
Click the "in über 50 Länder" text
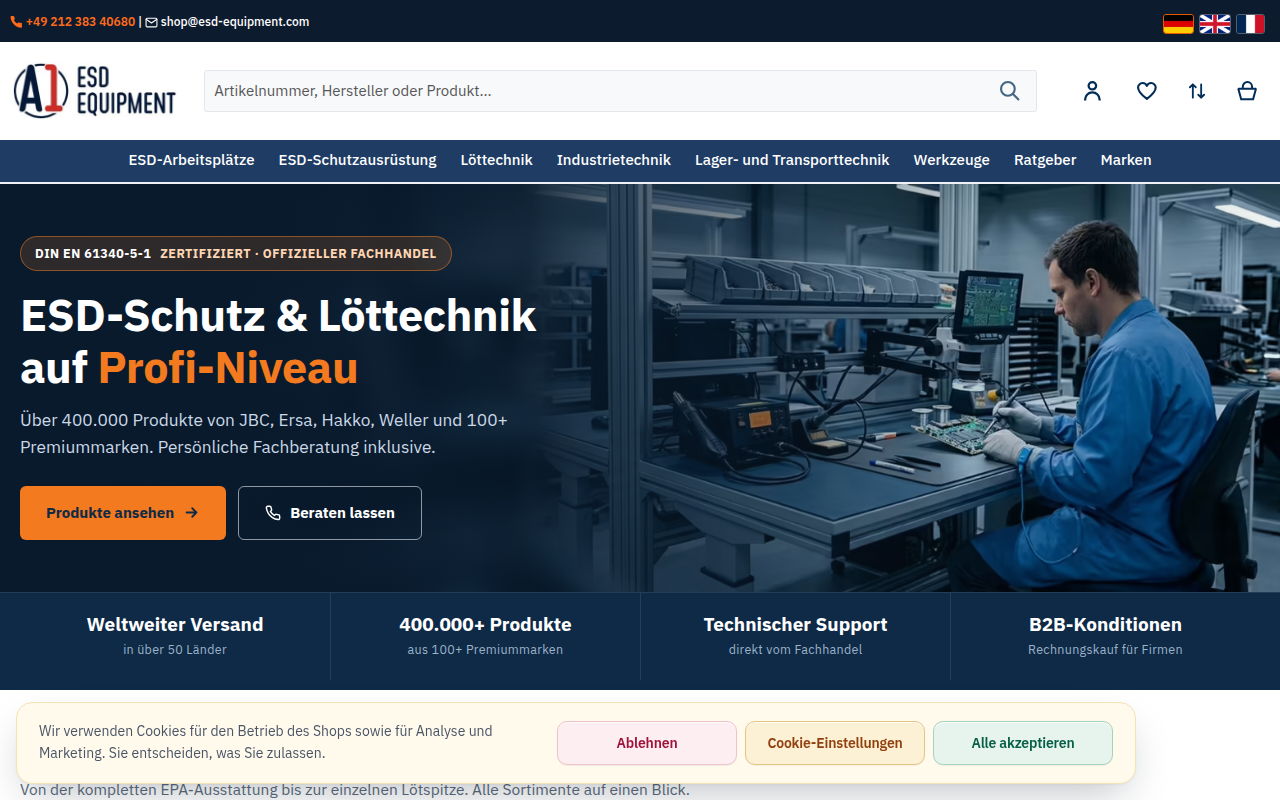tap(175, 650)
